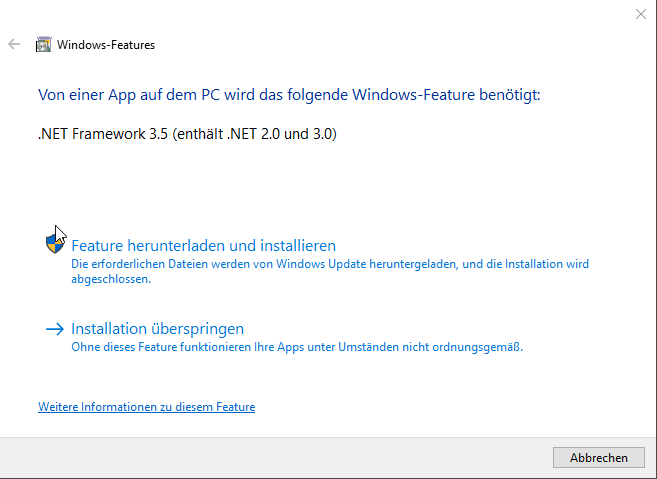Click the back arrow in the title bar
657x479 pixels.
click(x=14, y=45)
